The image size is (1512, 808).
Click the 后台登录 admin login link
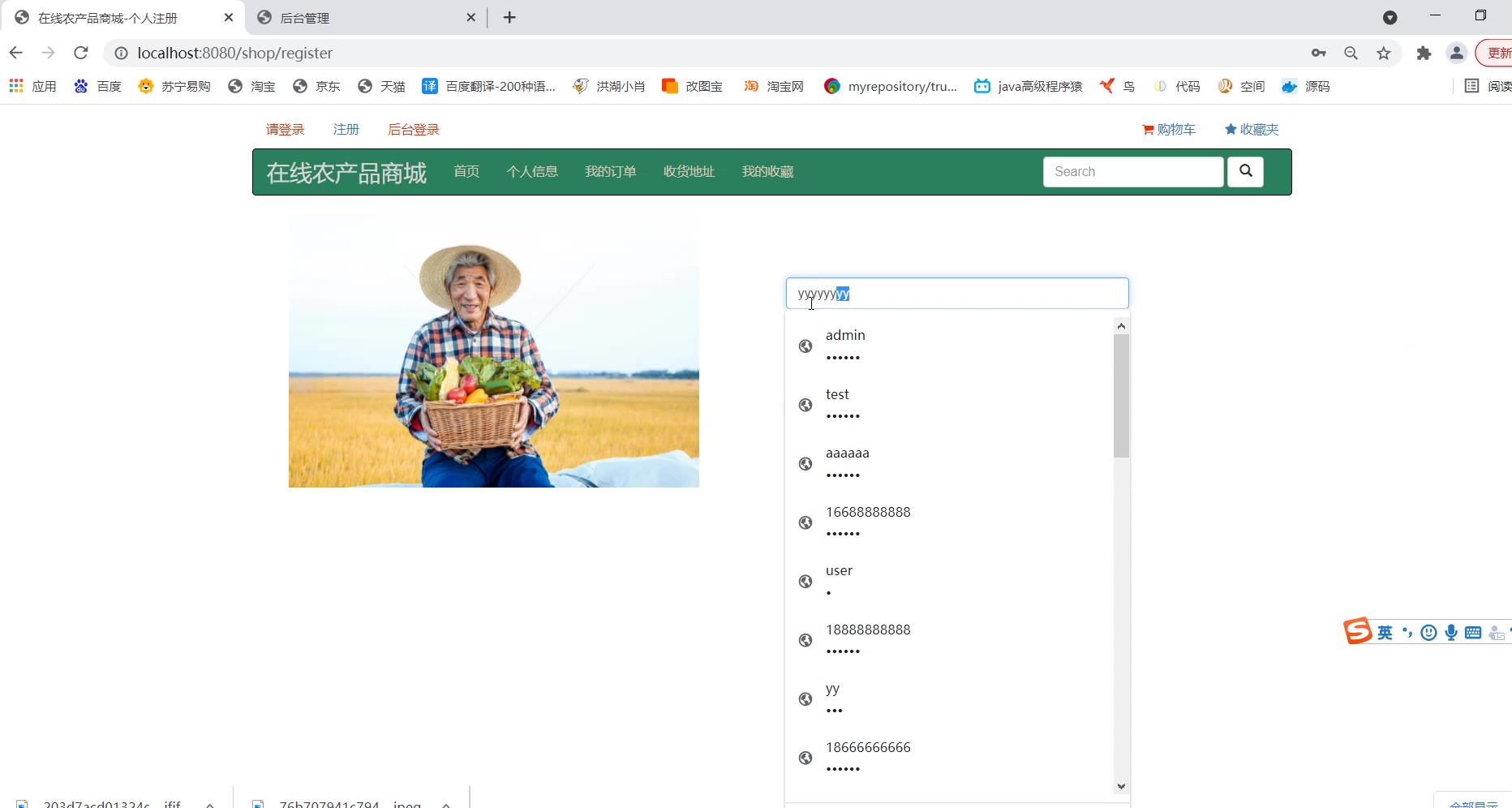point(413,130)
